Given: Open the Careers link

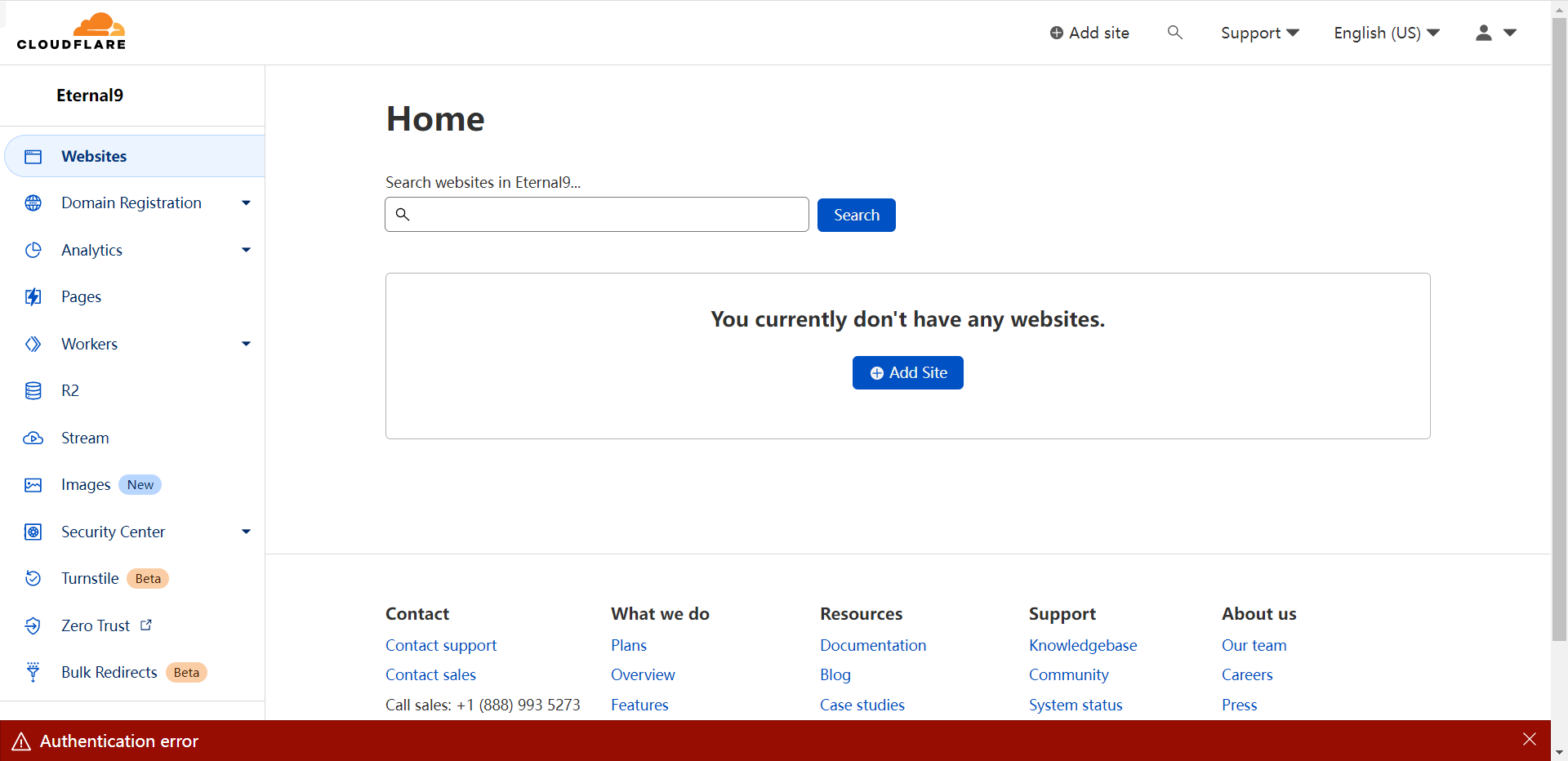Looking at the screenshot, I should coord(1247,674).
